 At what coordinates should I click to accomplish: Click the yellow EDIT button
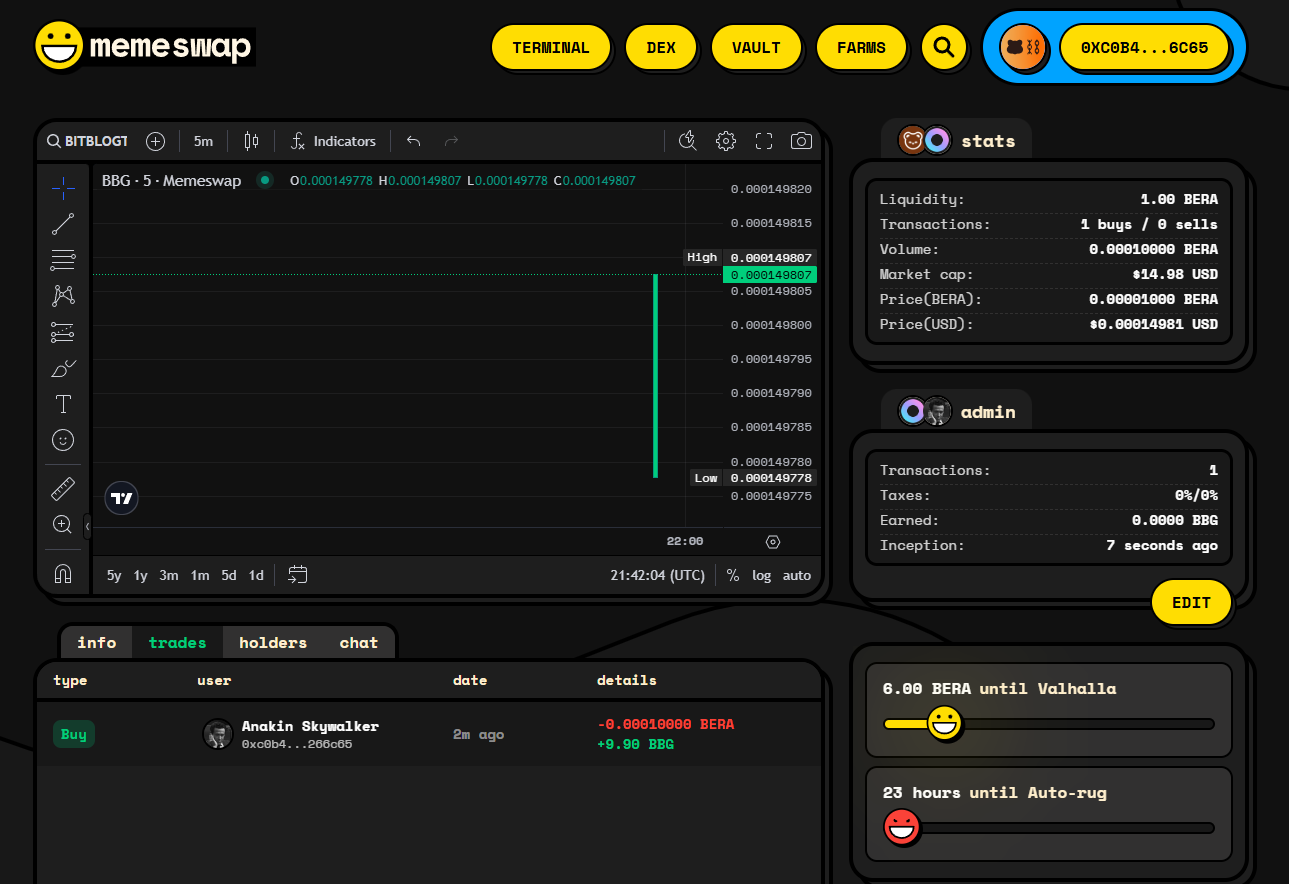click(1191, 603)
